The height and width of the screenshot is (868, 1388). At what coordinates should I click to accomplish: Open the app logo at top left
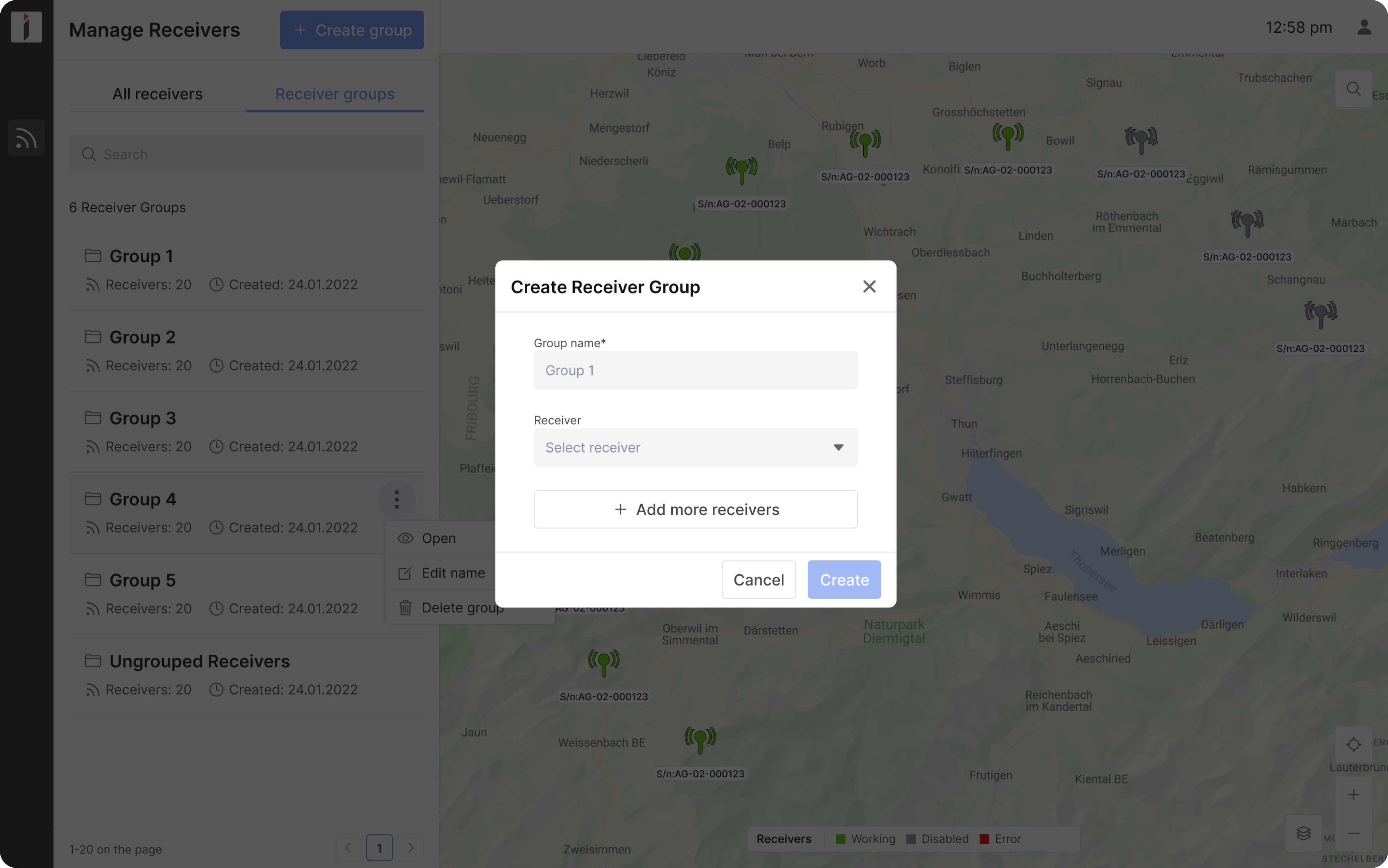[26, 26]
